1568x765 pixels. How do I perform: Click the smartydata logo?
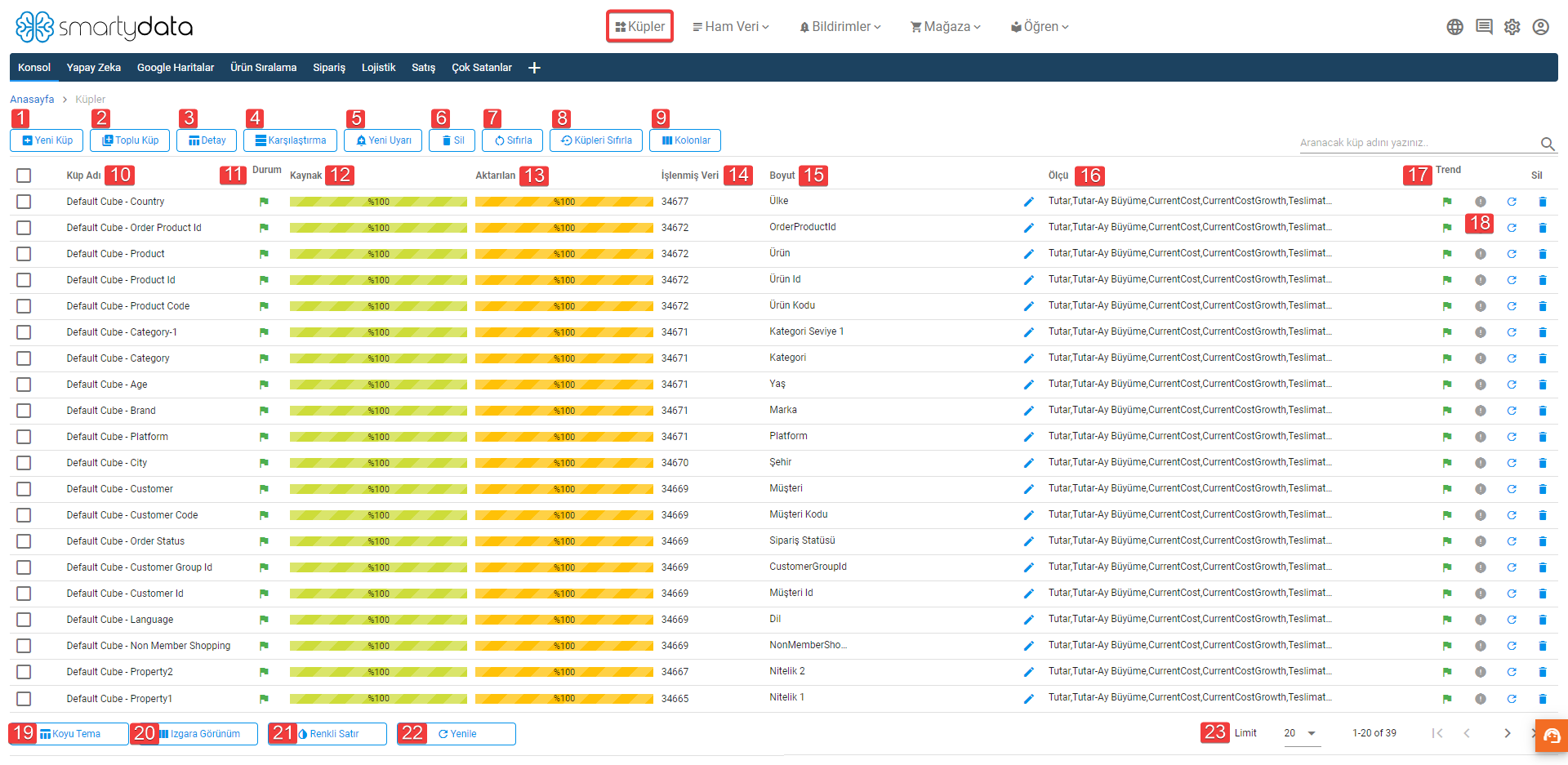[104, 27]
